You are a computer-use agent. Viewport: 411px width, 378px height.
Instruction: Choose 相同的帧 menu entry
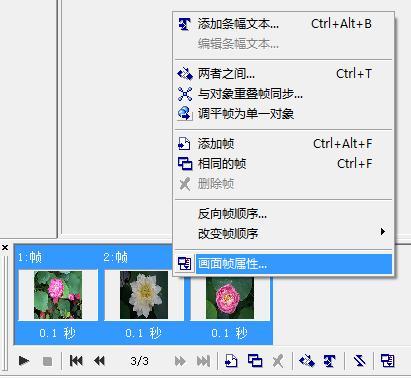(284, 164)
